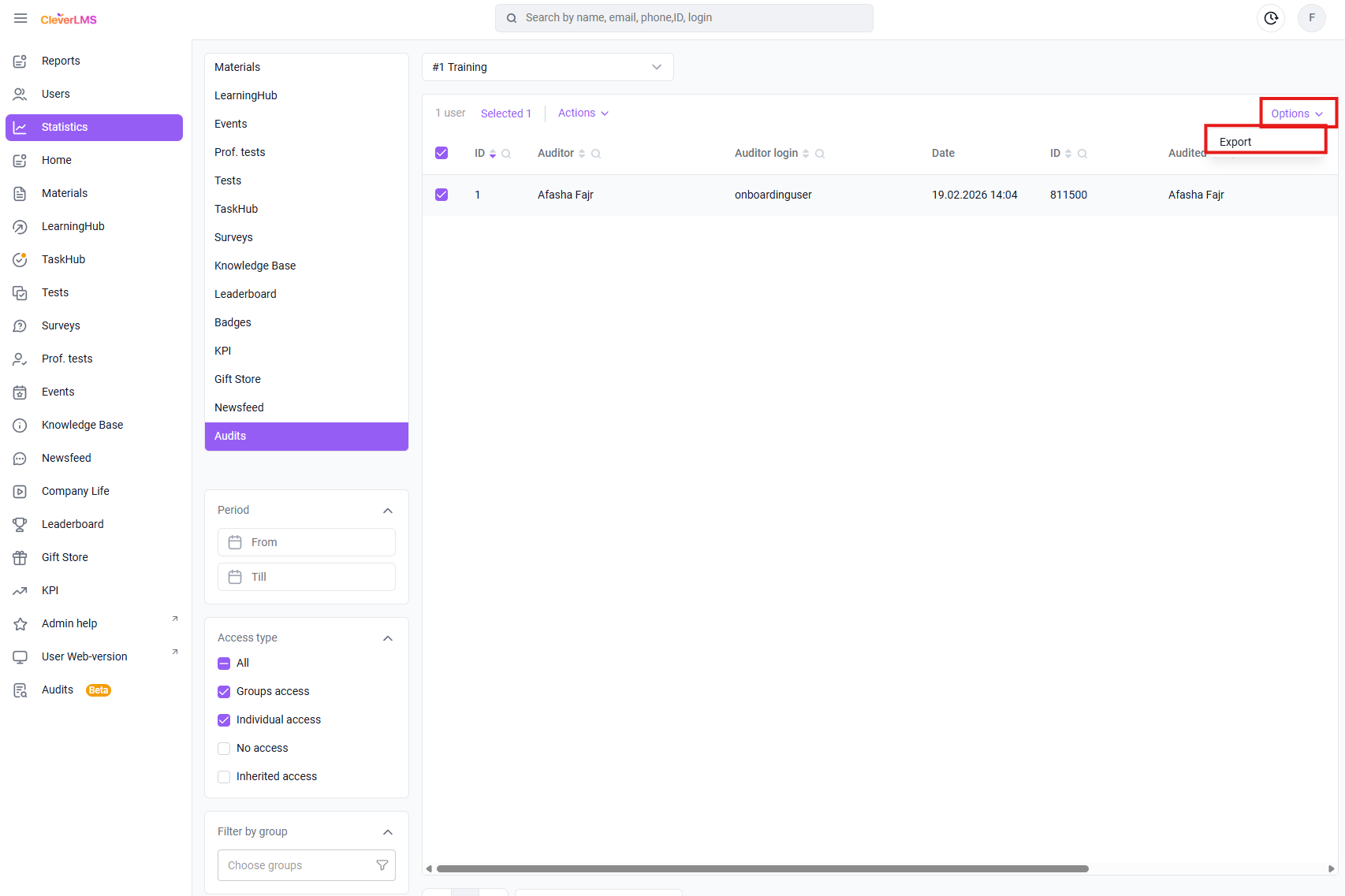The image size is (1345, 896).
Task: Click the search icon beside Auditor column
Action: (x=596, y=154)
